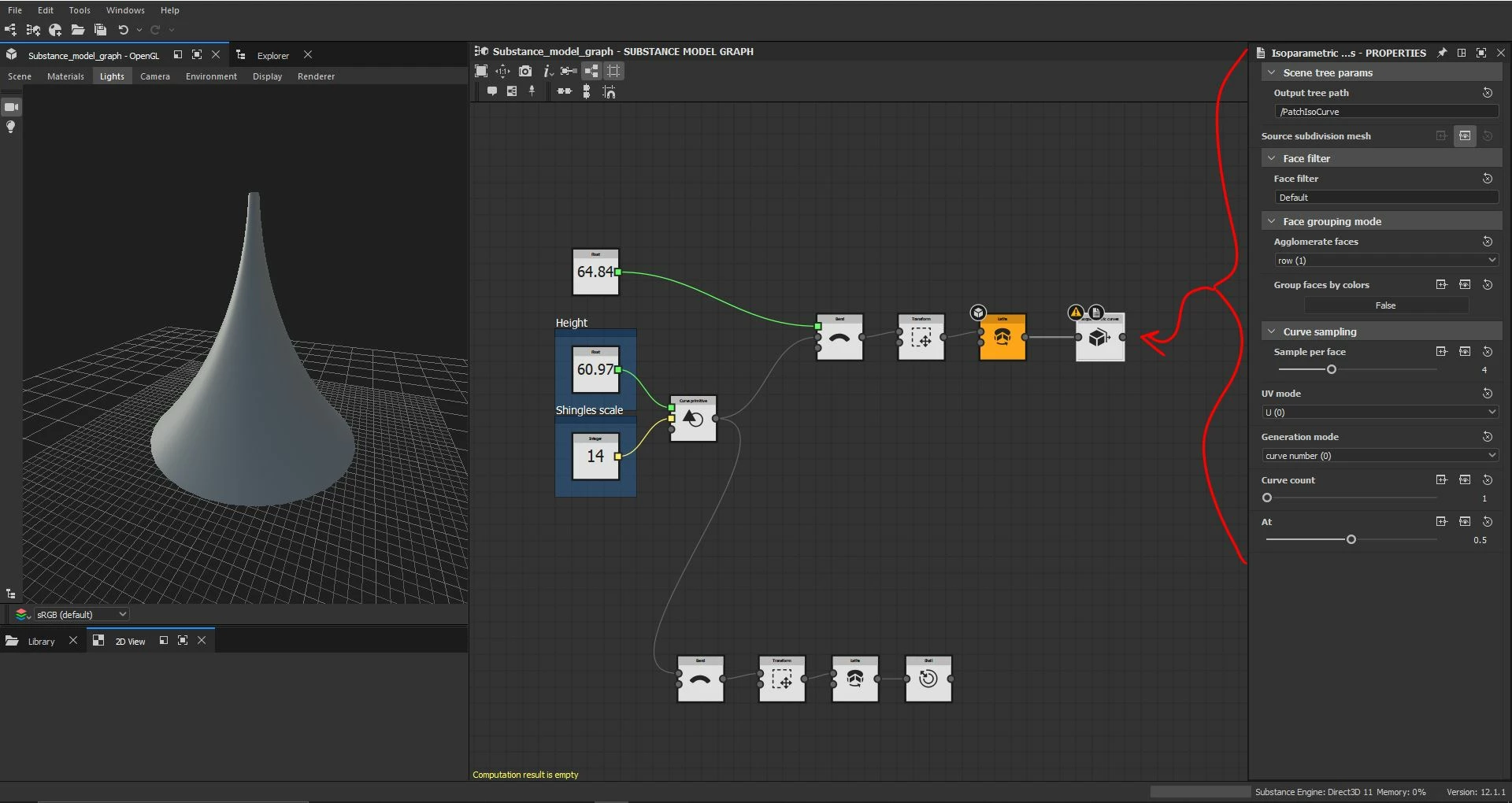Switch to the Explorer tab
The image size is (1512, 803).
[272, 55]
